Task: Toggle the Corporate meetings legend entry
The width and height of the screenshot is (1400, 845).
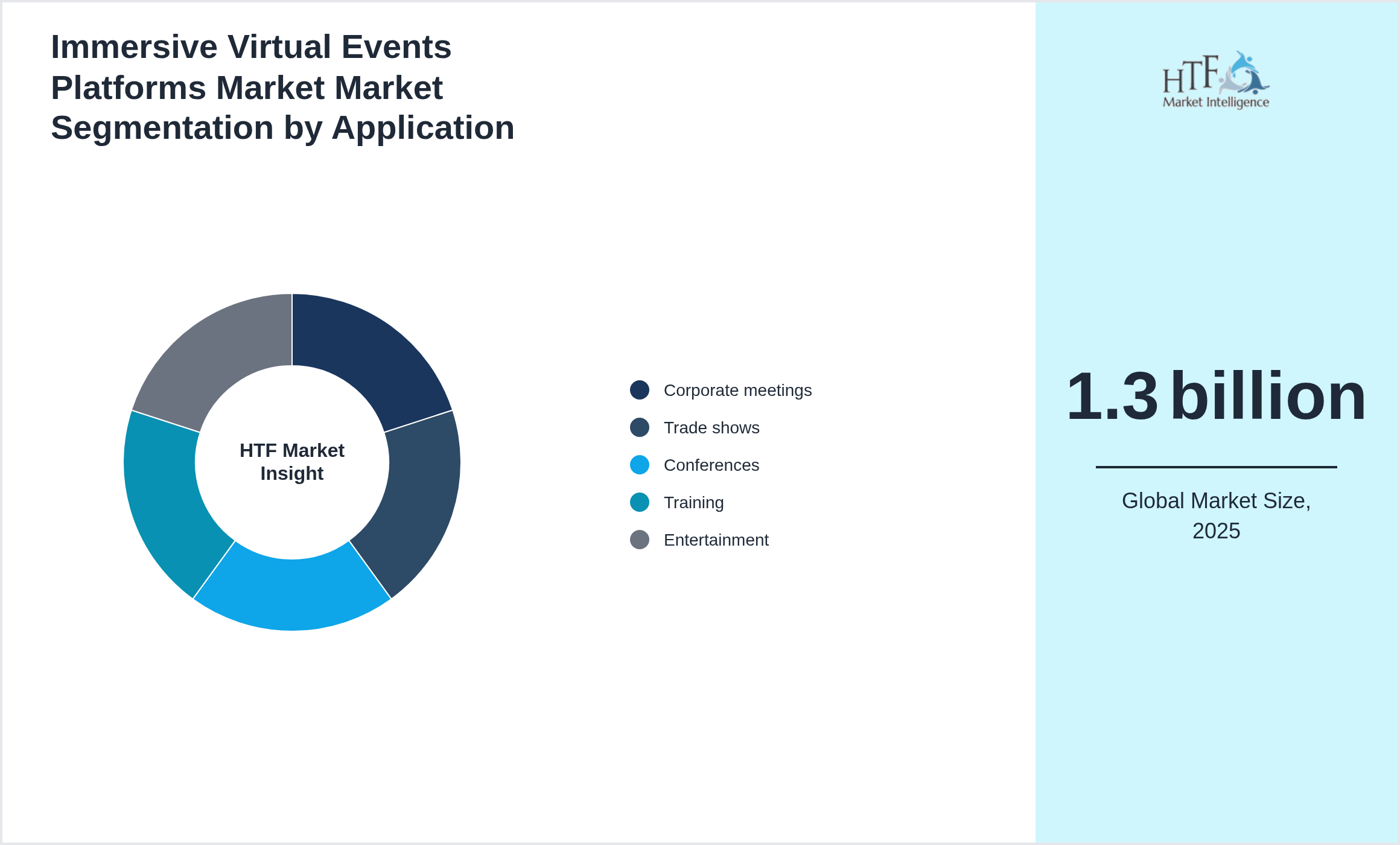Action: [x=737, y=390]
